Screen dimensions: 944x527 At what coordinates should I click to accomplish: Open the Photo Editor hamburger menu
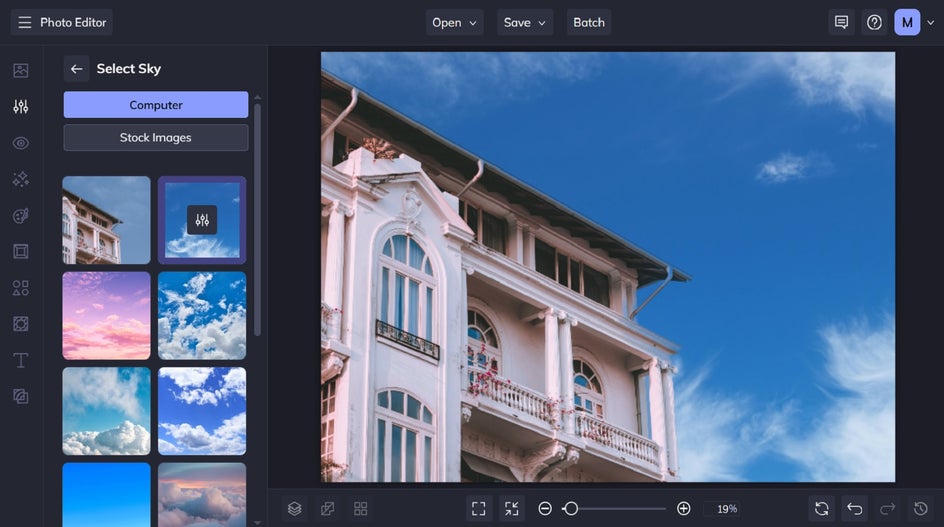[25, 22]
